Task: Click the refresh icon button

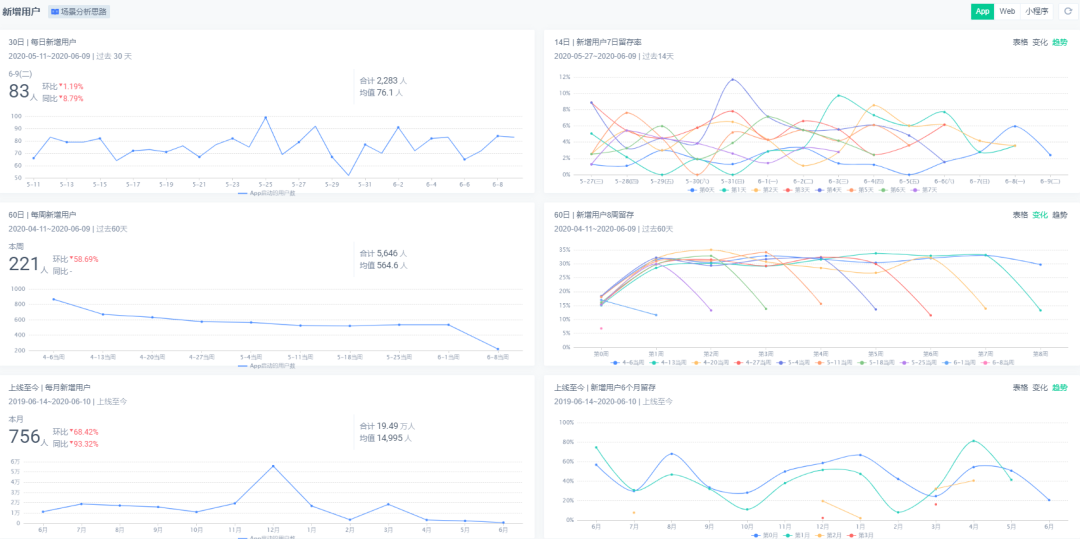Action: click(x=1068, y=11)
